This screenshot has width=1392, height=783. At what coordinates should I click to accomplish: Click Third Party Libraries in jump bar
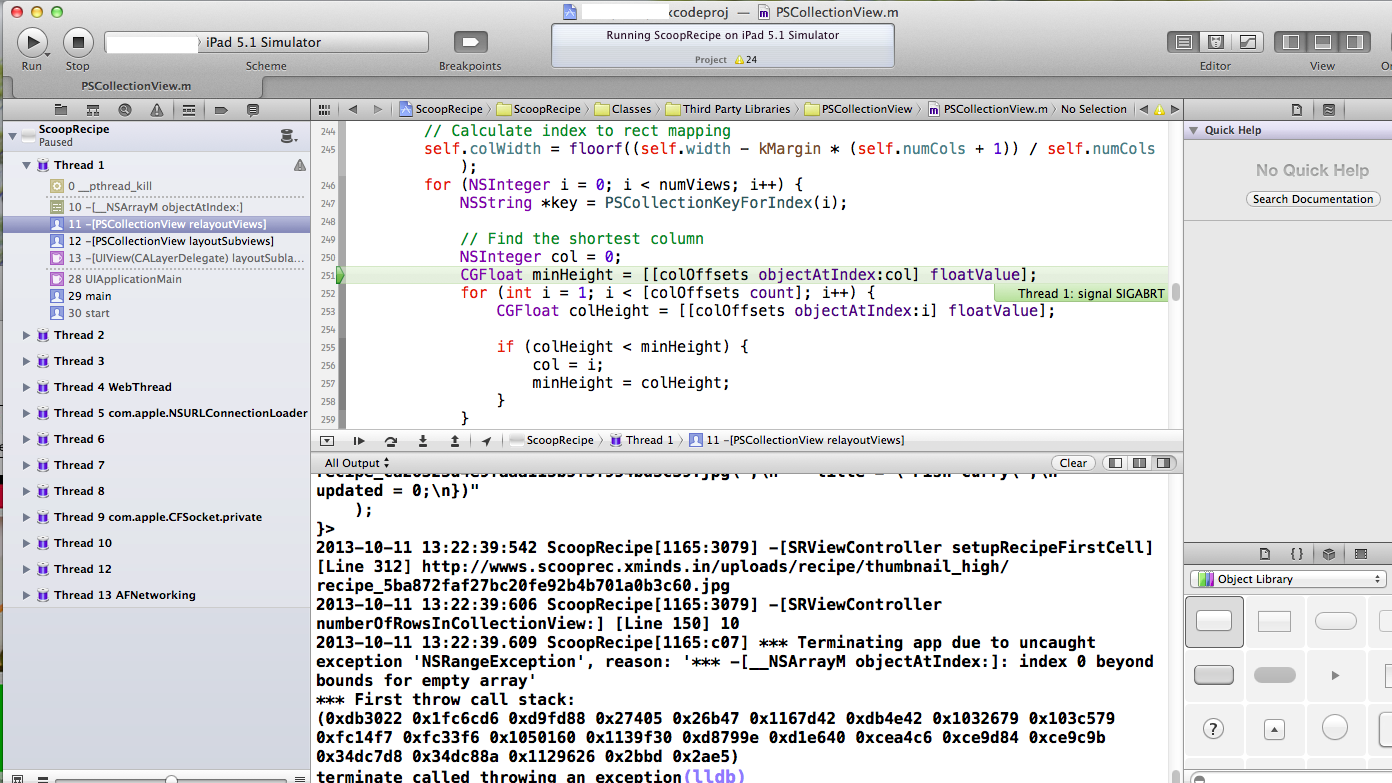pos(728,109)
